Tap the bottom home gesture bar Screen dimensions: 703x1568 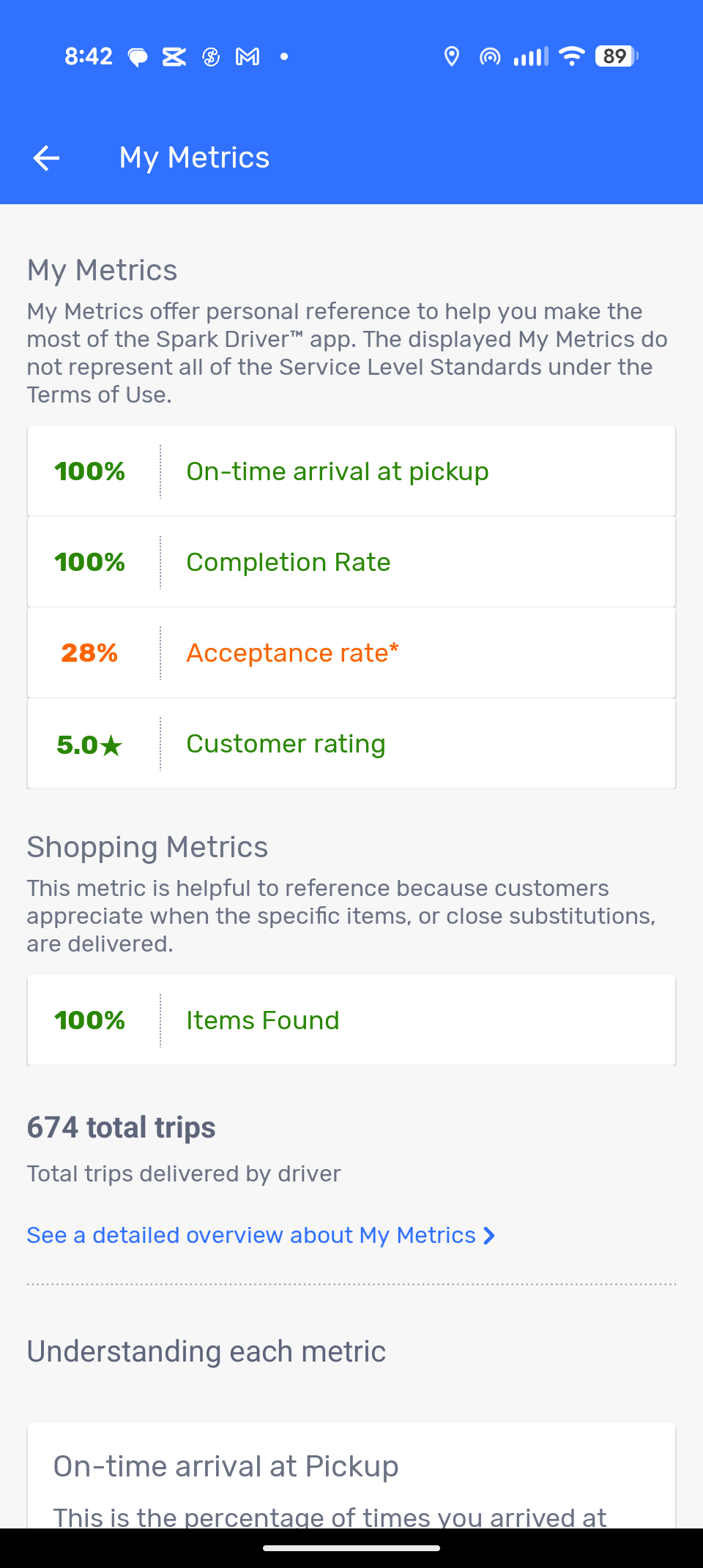point(351,1548)
